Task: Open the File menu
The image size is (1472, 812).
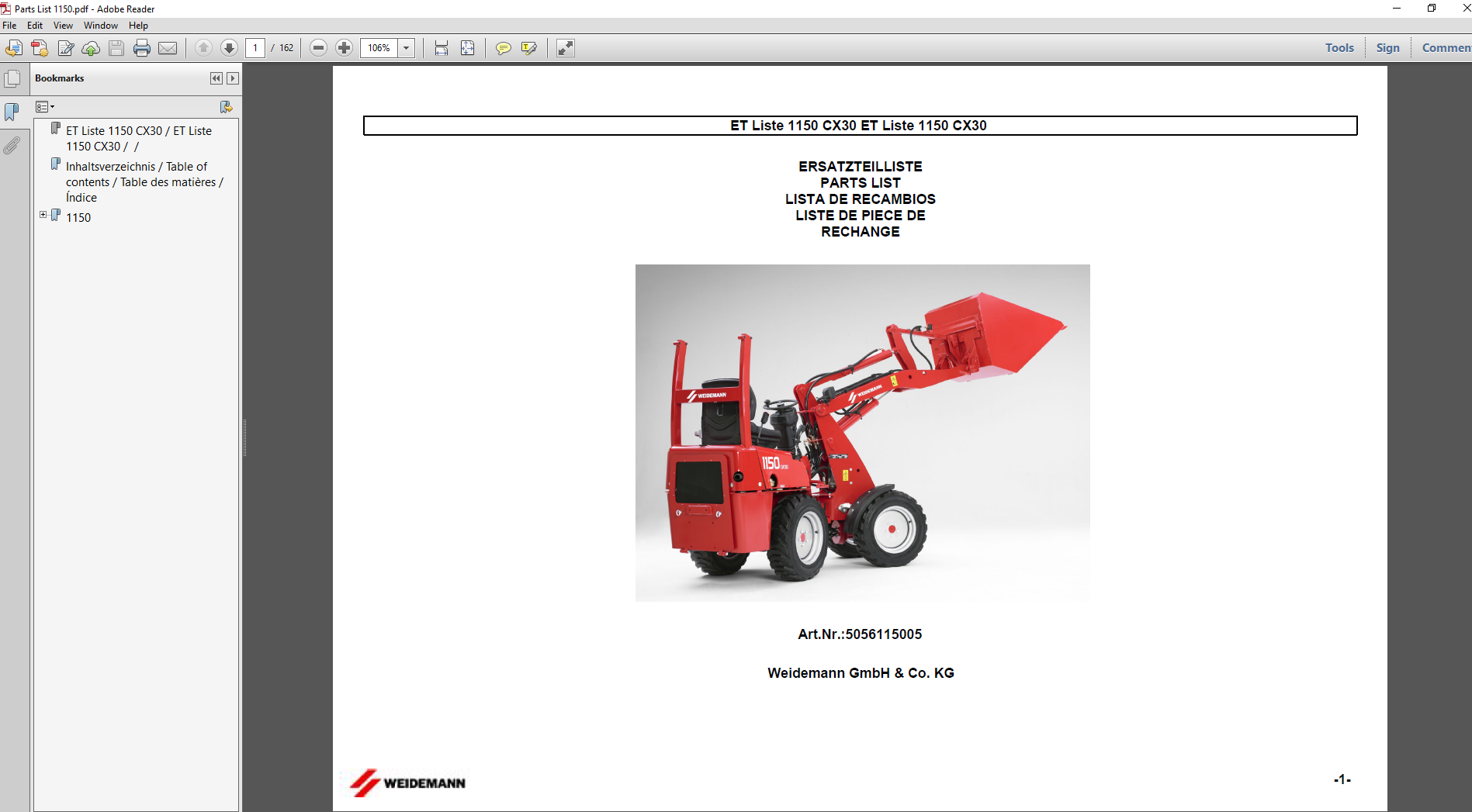Action: [9, 26]
